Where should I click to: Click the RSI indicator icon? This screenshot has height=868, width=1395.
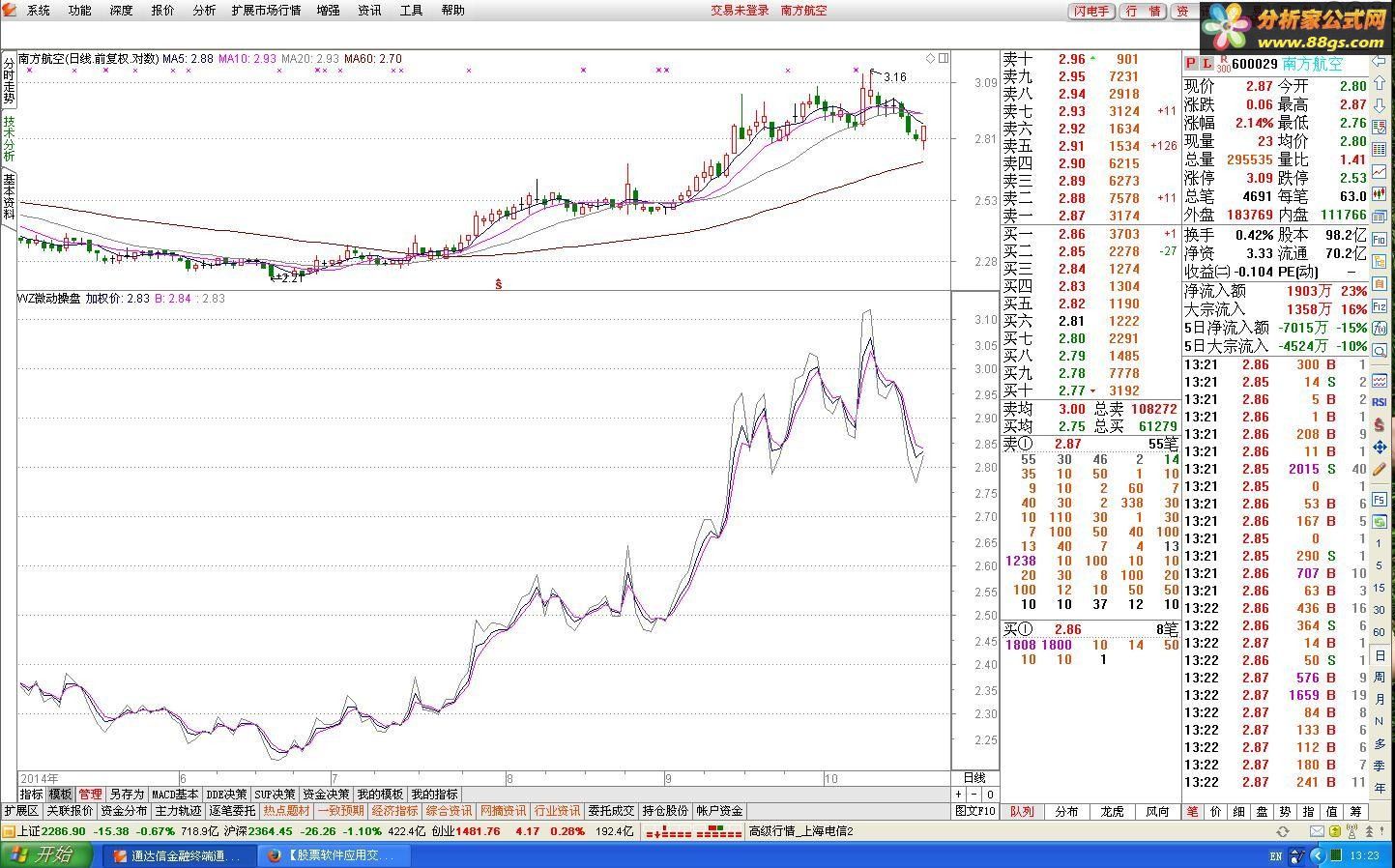click(1379, 401)
